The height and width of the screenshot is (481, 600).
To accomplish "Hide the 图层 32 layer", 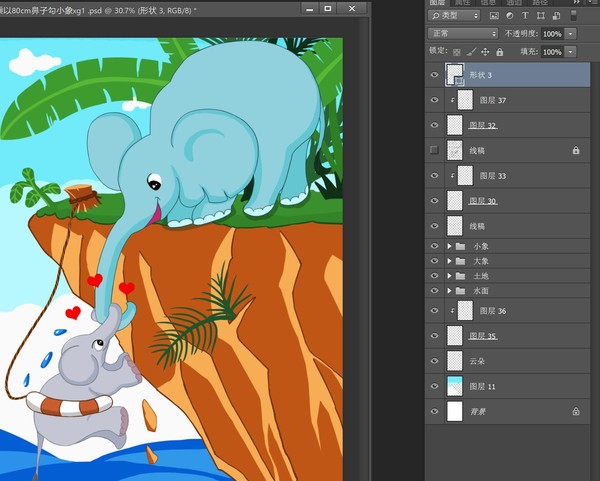I will 434,125.
